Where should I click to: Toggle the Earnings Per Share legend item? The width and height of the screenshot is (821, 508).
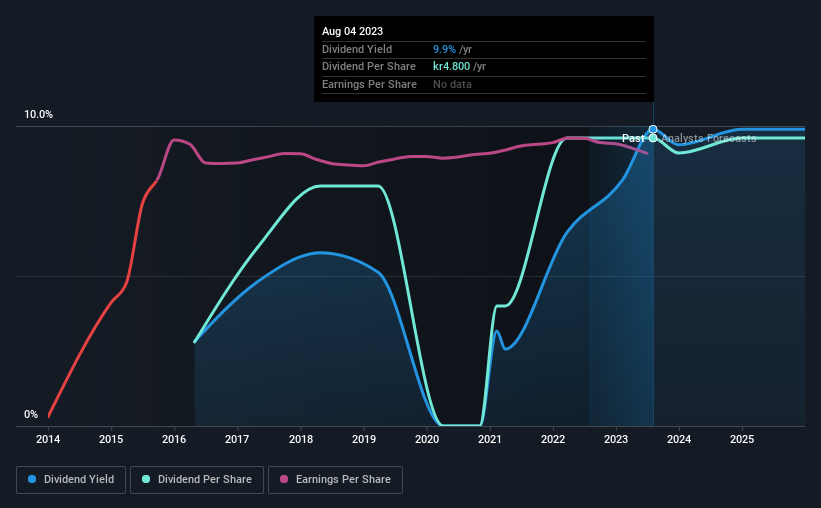coord(336,480)
